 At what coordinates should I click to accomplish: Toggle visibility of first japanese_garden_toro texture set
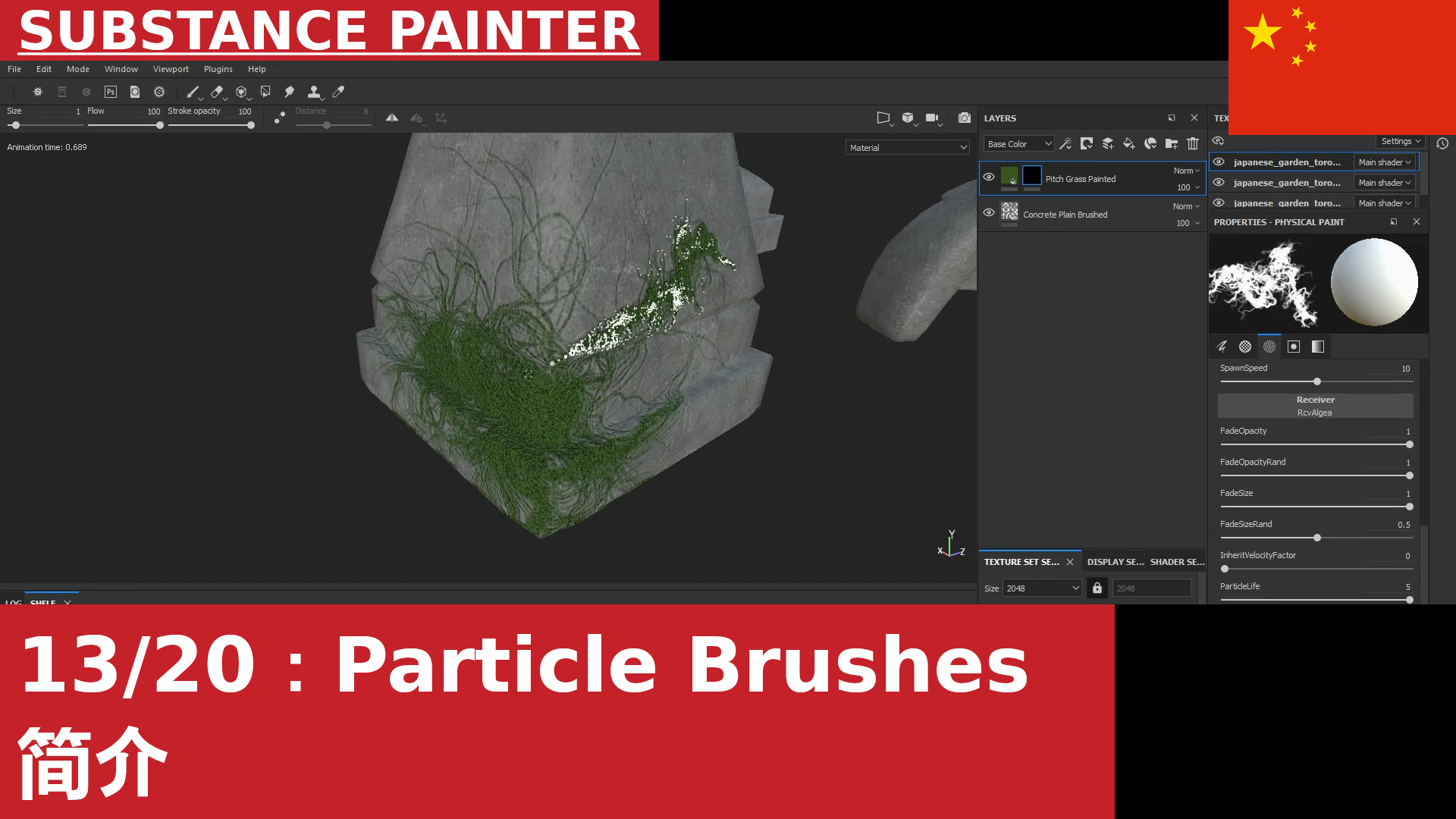(x=1219, y=162)
